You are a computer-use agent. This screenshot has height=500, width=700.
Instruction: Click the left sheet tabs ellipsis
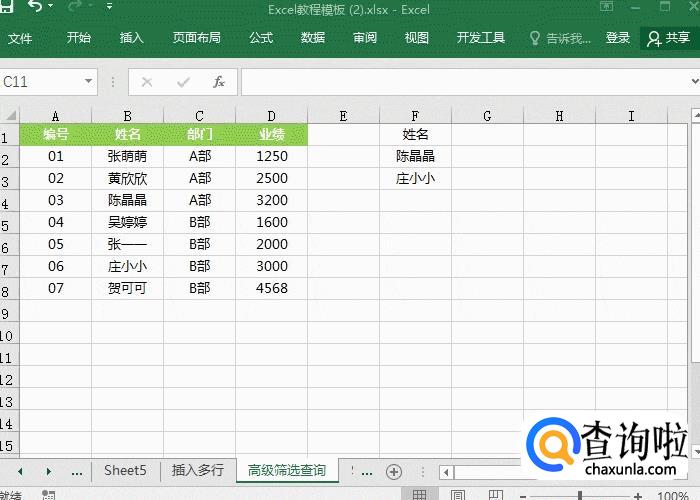click(x=77, y=473)
